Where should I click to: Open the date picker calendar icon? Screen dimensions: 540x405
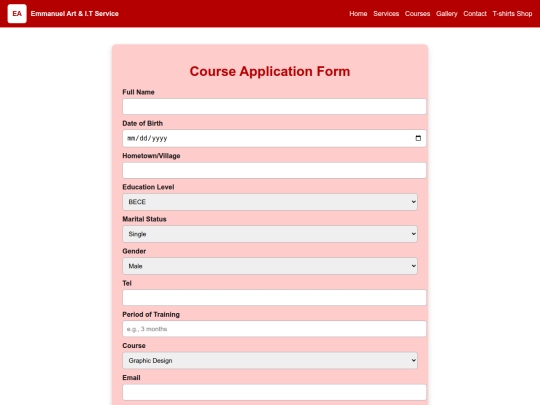point(418,138)
